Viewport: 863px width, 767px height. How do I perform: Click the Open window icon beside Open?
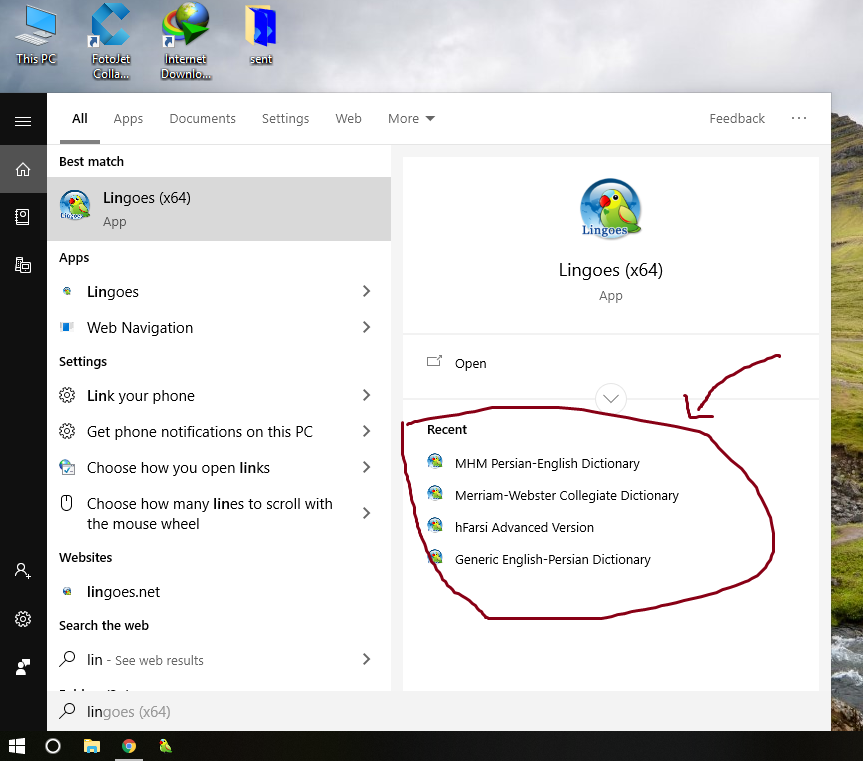pos(434,361)
